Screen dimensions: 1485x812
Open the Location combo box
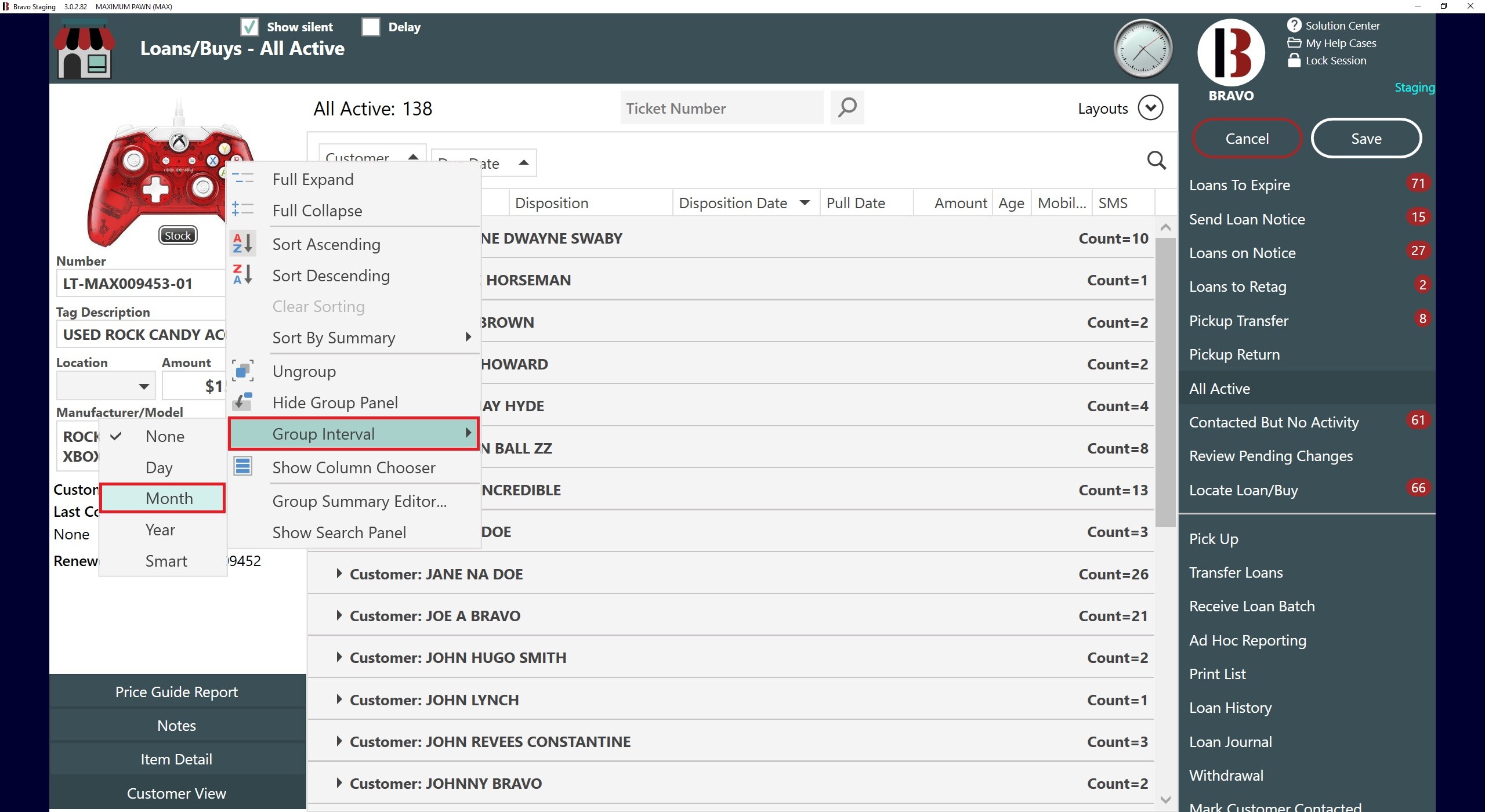106,386
